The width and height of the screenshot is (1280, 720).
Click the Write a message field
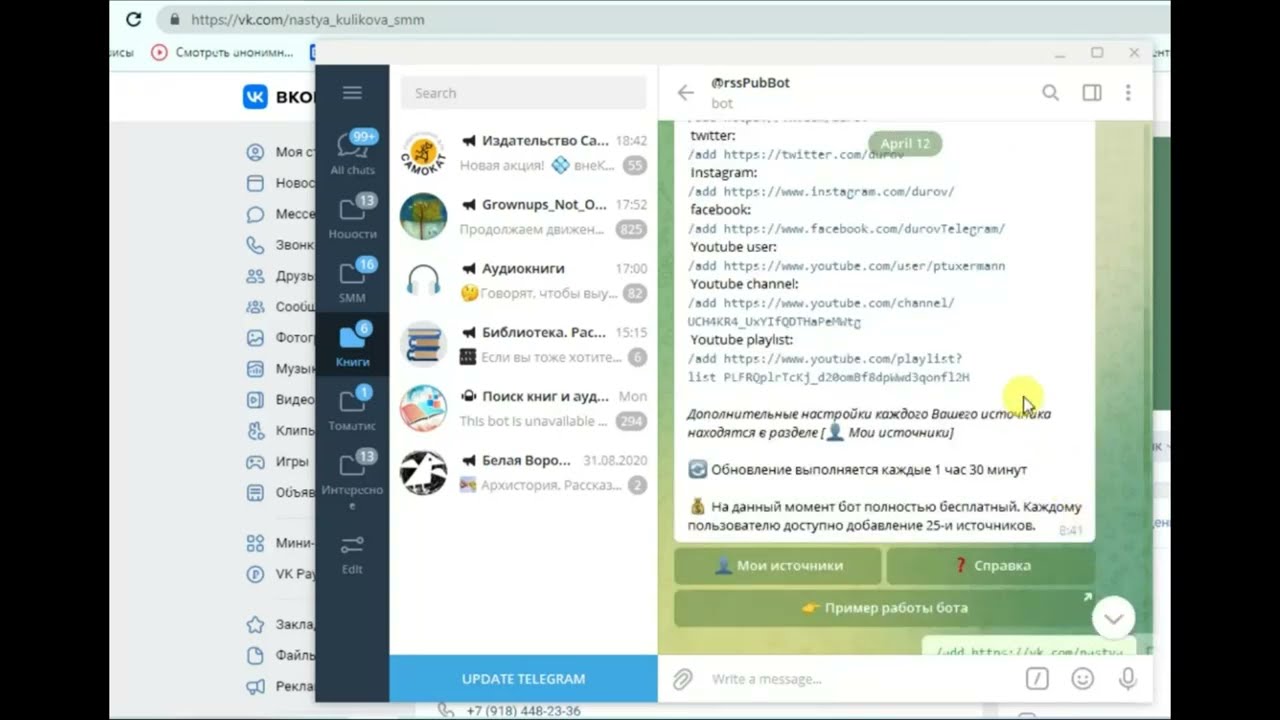(x=860, y=679)
